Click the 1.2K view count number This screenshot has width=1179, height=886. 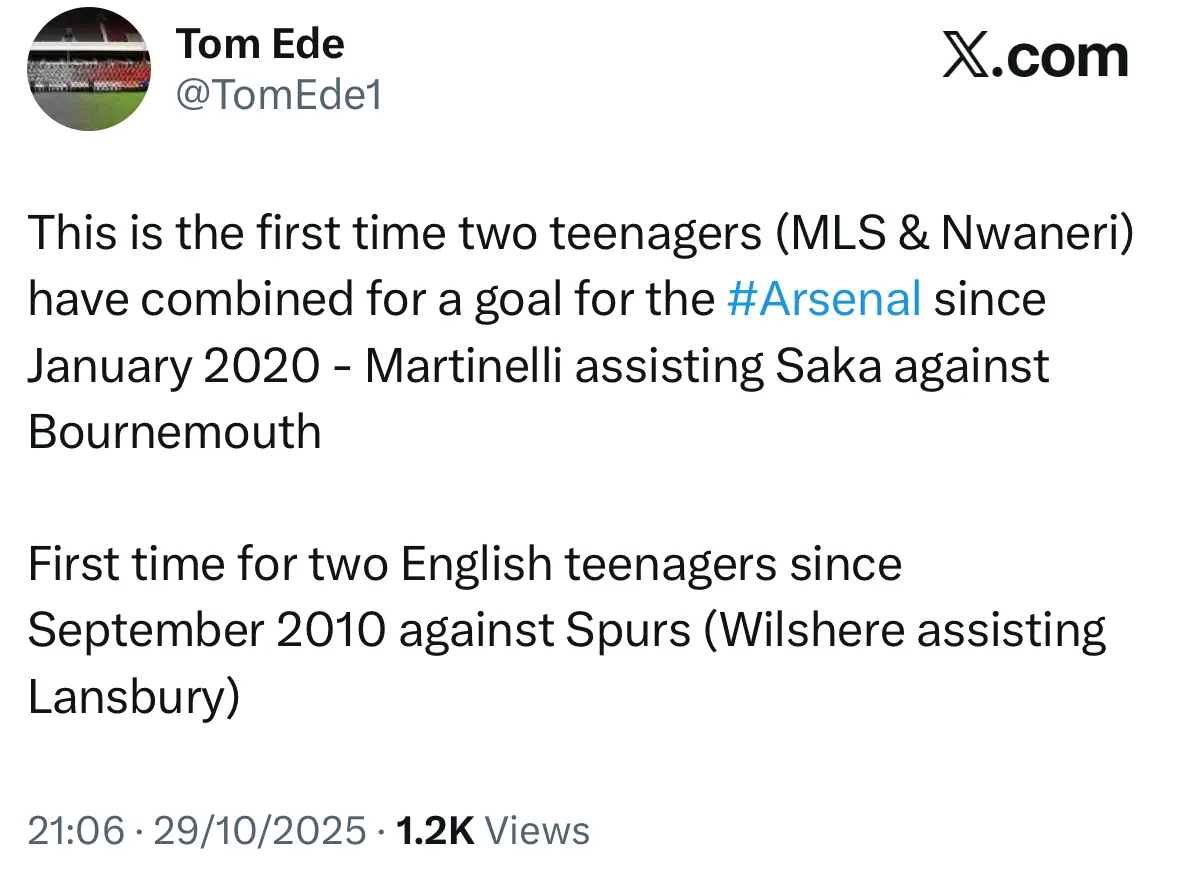[x=434, y=831]
